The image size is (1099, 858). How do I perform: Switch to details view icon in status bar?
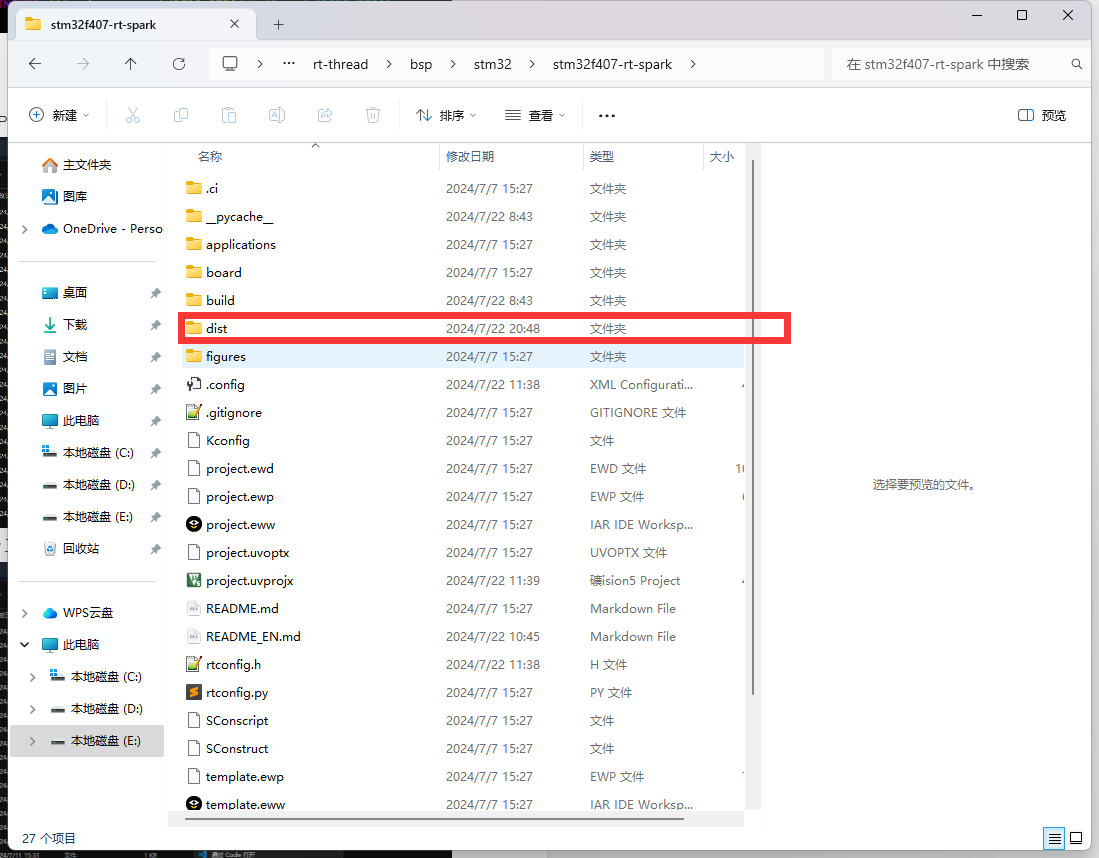point(1054,838)
